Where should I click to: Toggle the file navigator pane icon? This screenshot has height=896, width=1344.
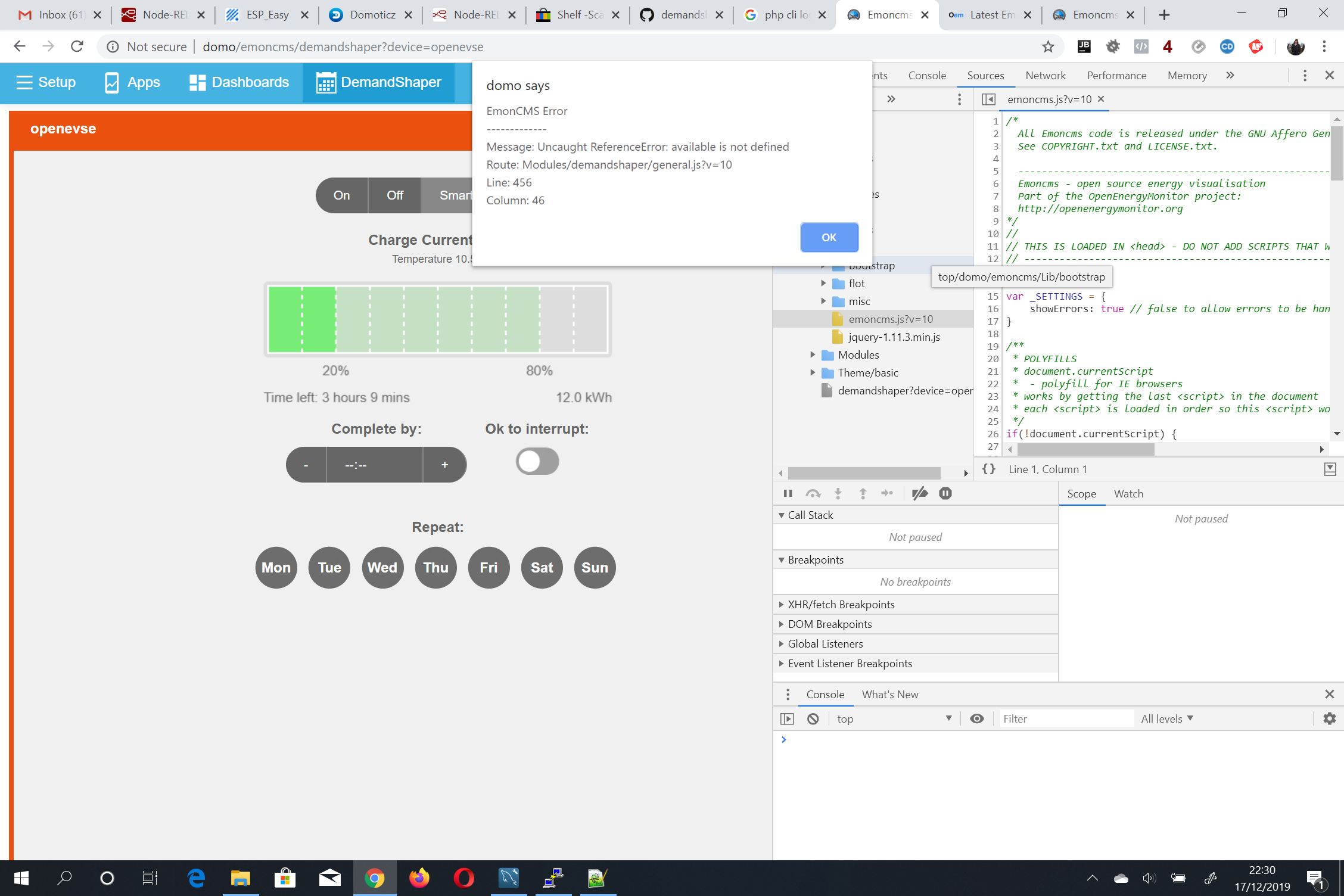pyautogui.click(x=988, y=99)
